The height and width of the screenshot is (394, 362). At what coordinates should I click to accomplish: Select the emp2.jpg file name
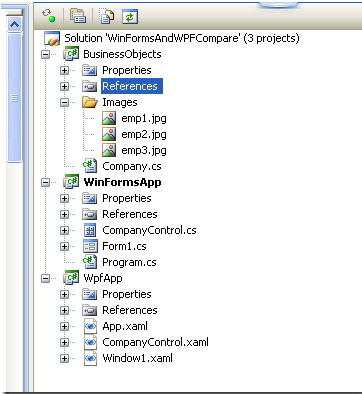tap(144, 135)
